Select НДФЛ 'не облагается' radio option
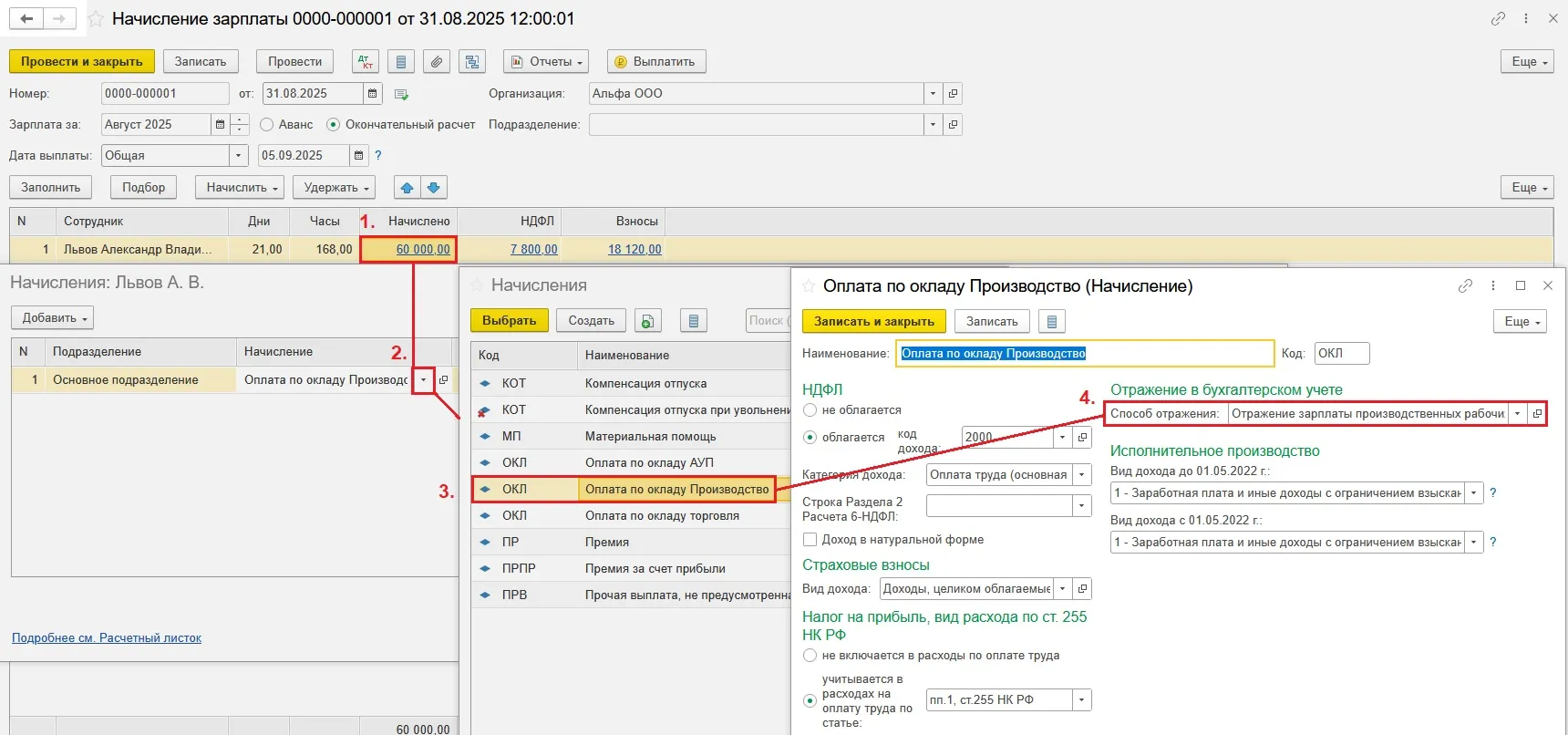 click(810, 410)
